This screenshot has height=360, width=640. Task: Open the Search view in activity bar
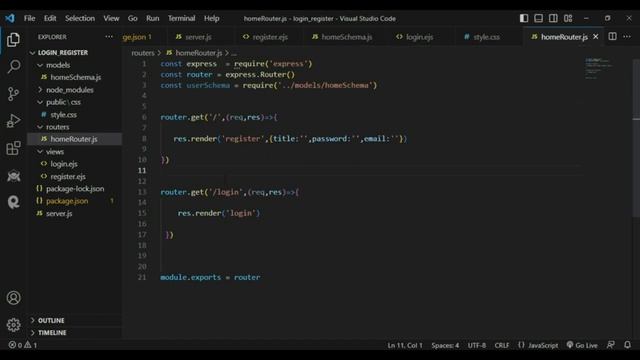13,67
